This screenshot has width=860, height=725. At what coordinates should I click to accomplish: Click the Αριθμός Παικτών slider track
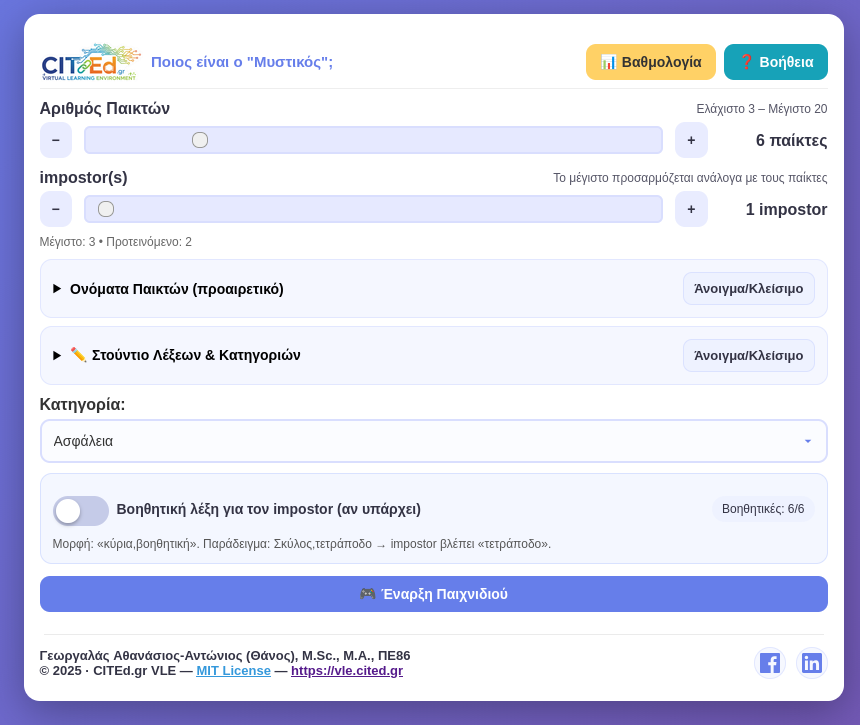pyautogui.click(x=373, y=140)
